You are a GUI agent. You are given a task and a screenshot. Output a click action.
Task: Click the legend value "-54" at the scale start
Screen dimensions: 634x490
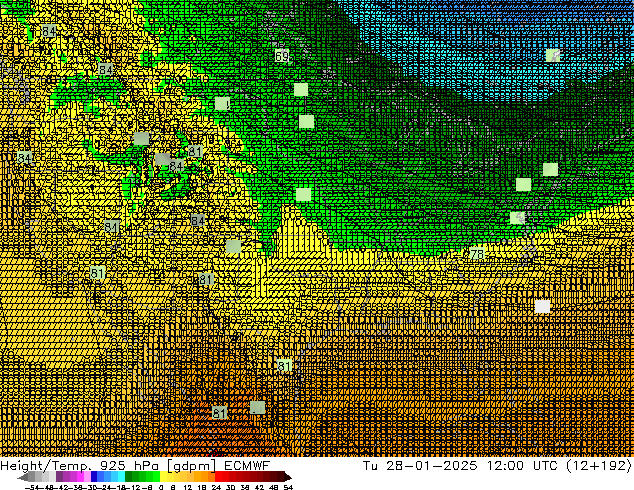[32, 487]
